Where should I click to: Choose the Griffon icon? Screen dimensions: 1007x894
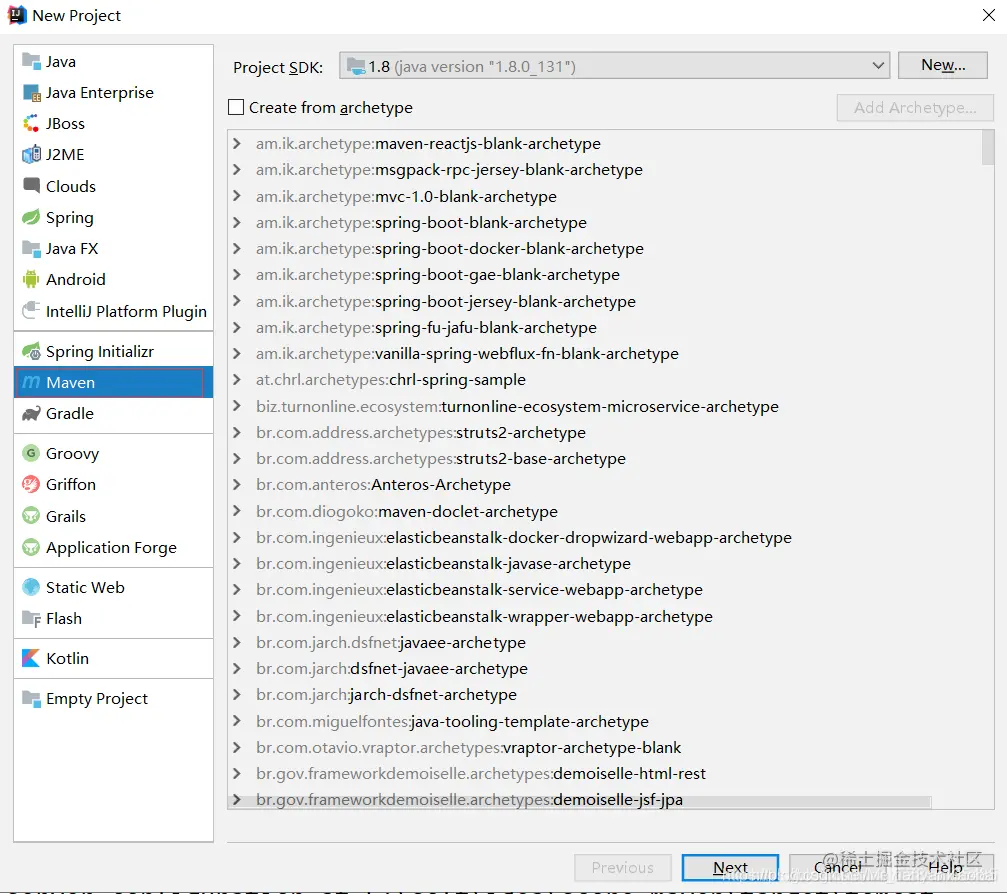point(31,484)
